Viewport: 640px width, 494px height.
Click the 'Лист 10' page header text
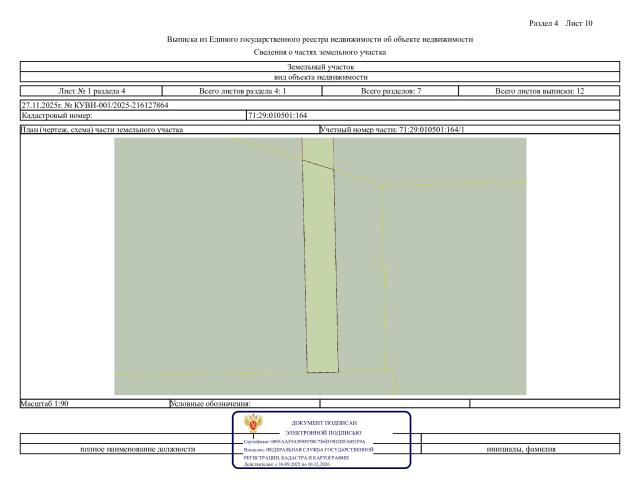579,23
